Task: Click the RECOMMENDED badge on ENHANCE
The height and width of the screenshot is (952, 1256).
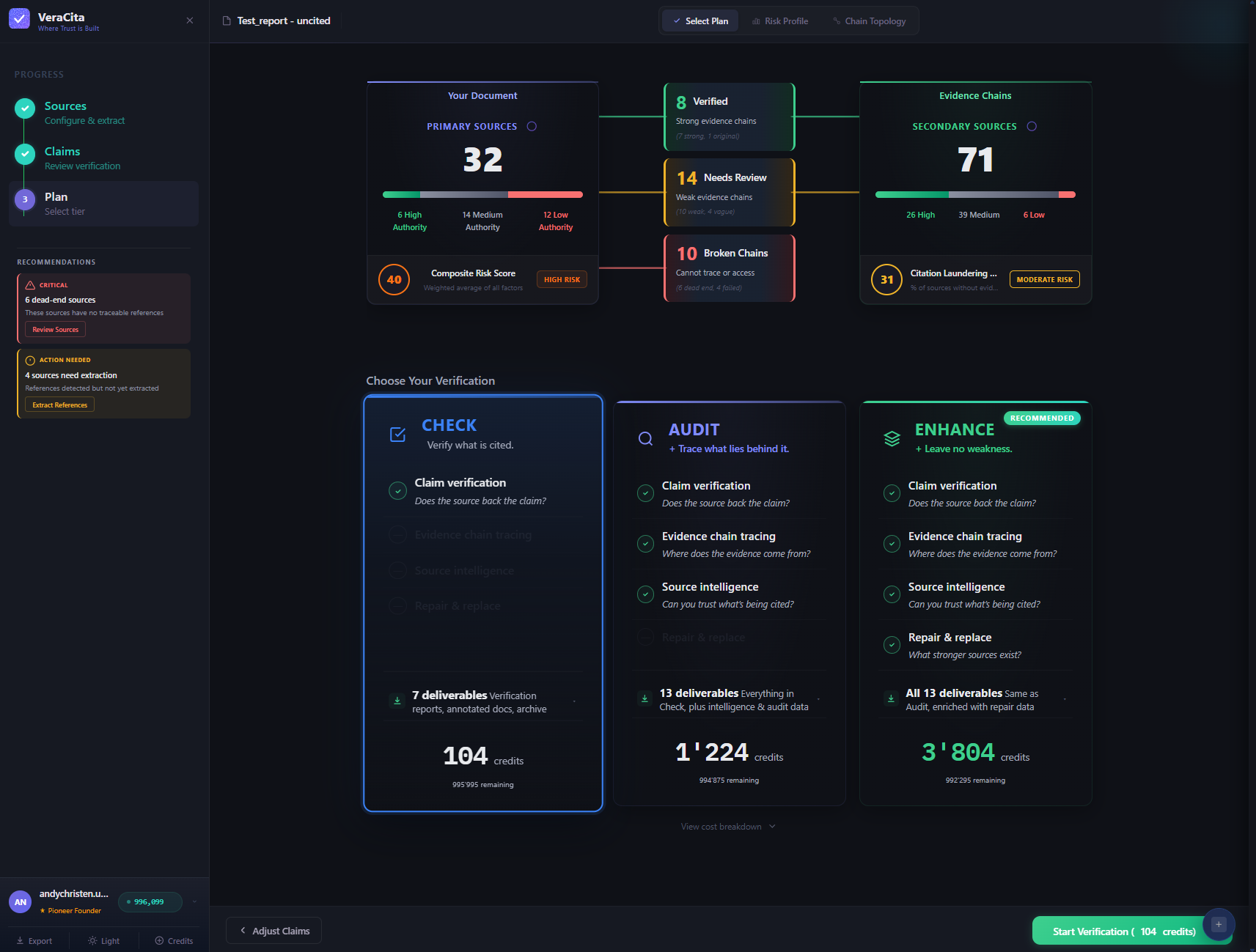Action: [1042, 418]
